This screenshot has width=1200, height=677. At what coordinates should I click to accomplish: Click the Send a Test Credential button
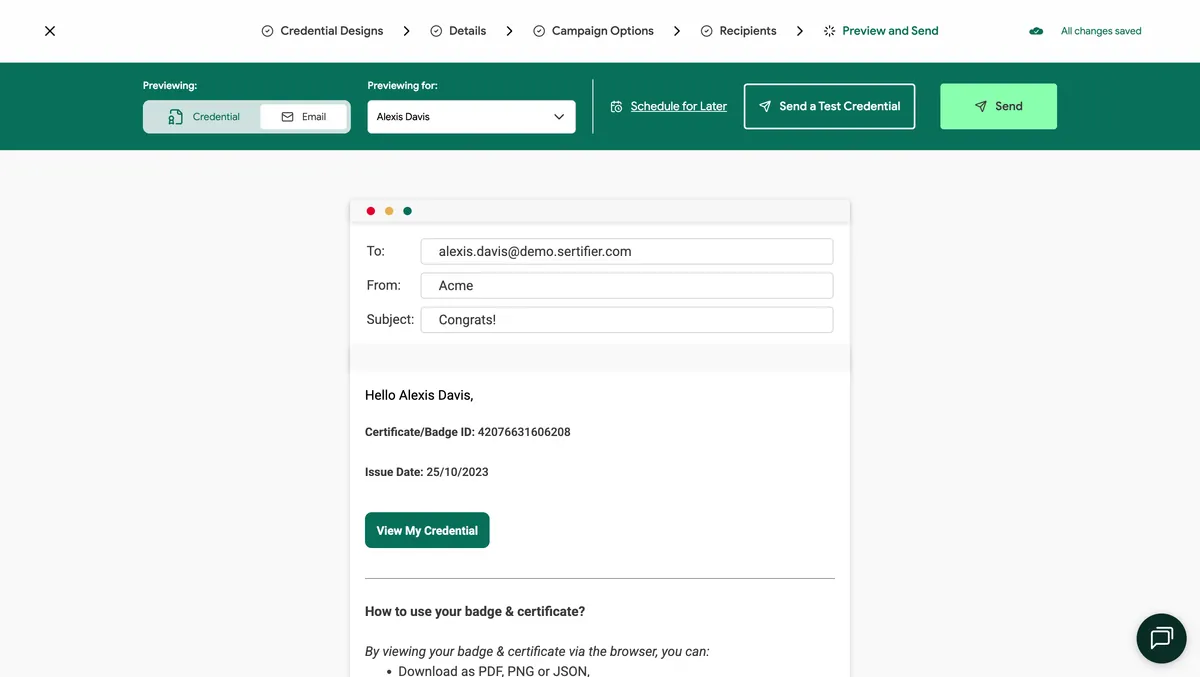coord(829,106)
